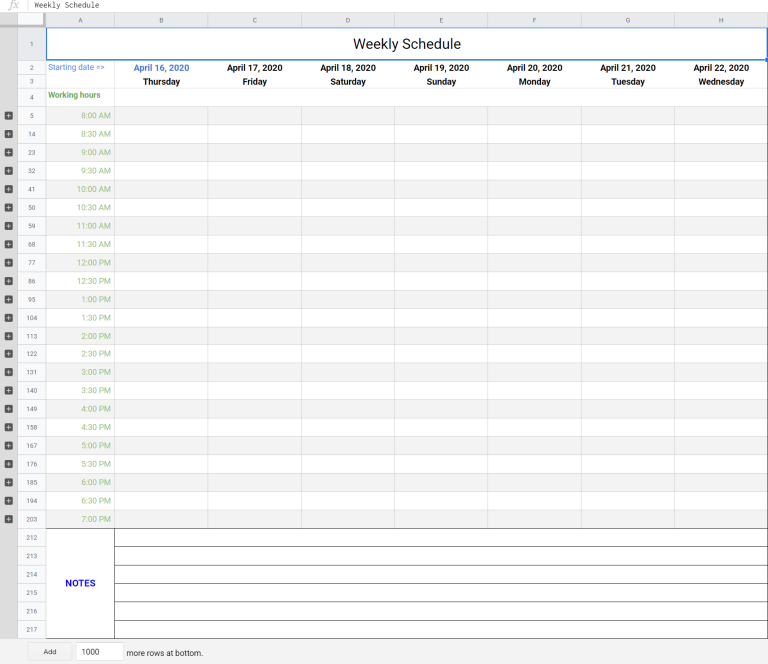Image resolution: width=768 pixels, height=664 pixels.
Task: Select row 217 header
Action: coord(32,630)
